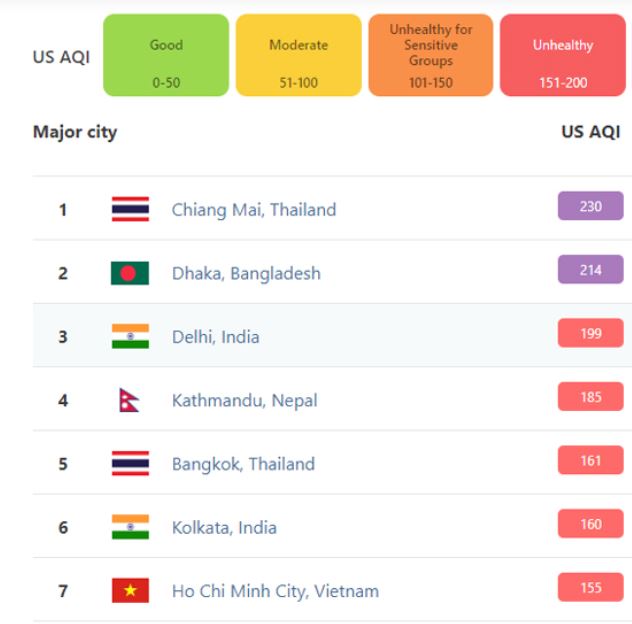Click the India flag next to Kolkata
The width and height of the screenshot is (632, 624).
130,527
